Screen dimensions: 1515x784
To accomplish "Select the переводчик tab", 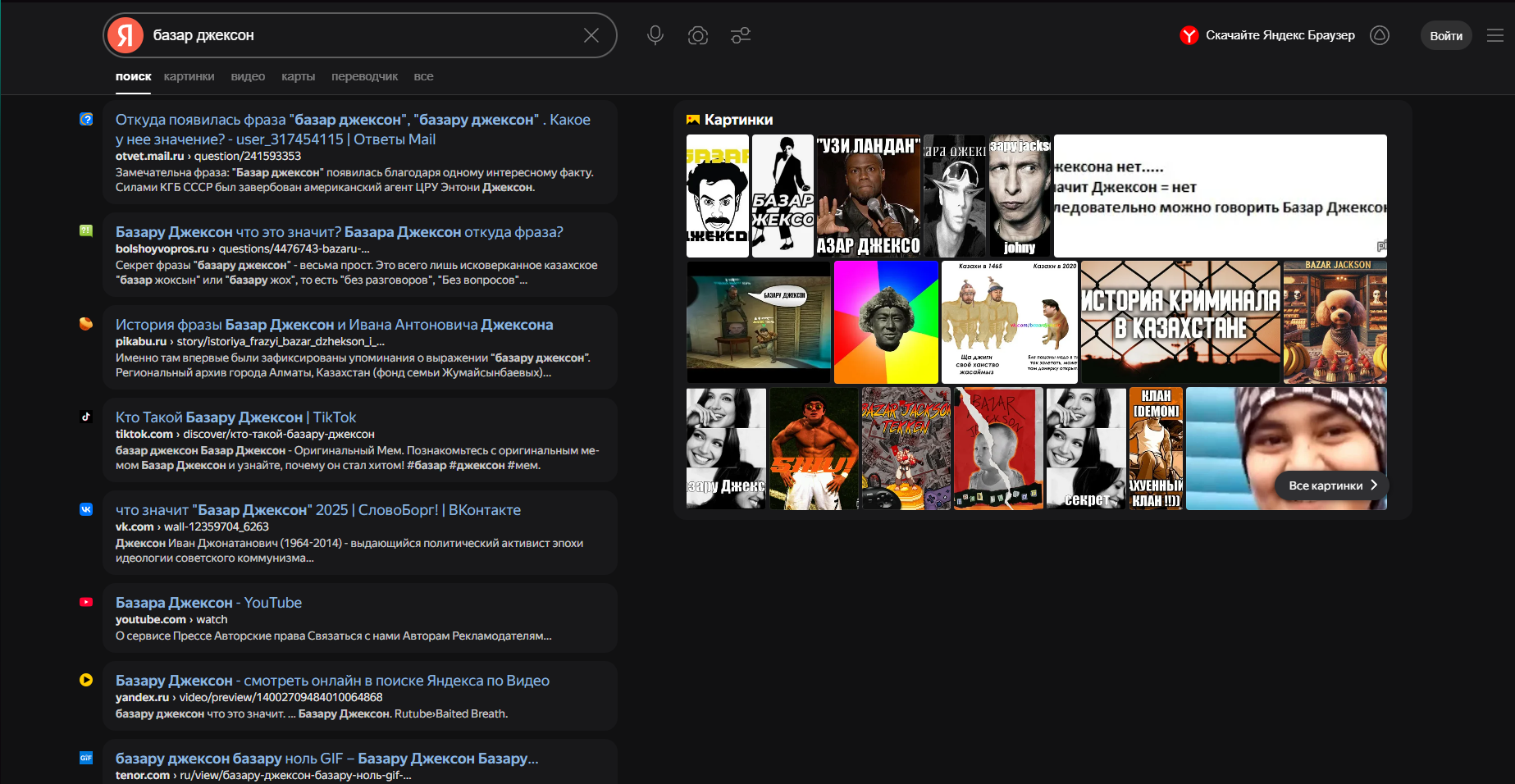I will pos(364,76).
